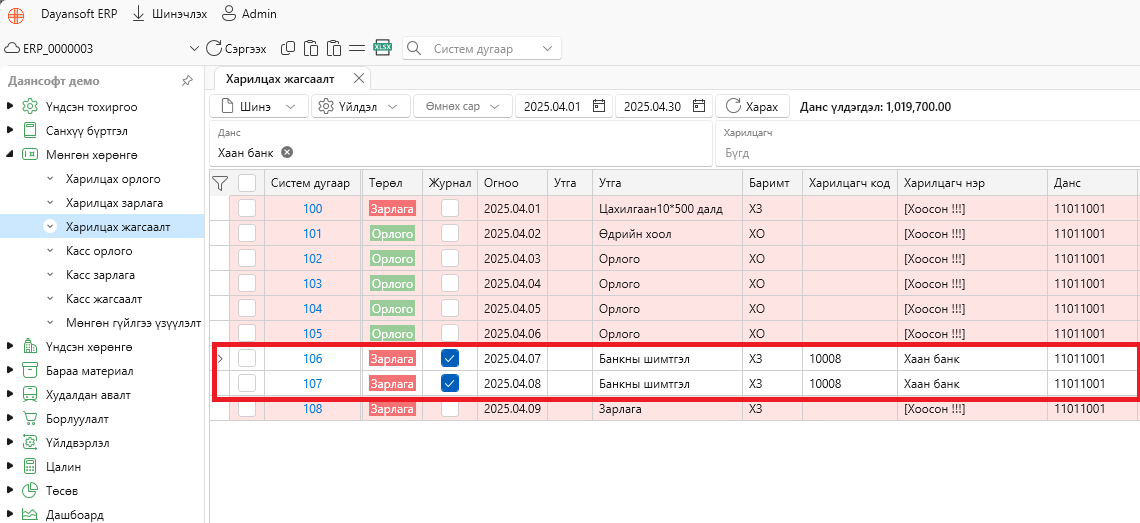The height and width of the screenshot is (523, 1140).
Task: Open the Касс орлого menu item
Action: pos(98,251)
